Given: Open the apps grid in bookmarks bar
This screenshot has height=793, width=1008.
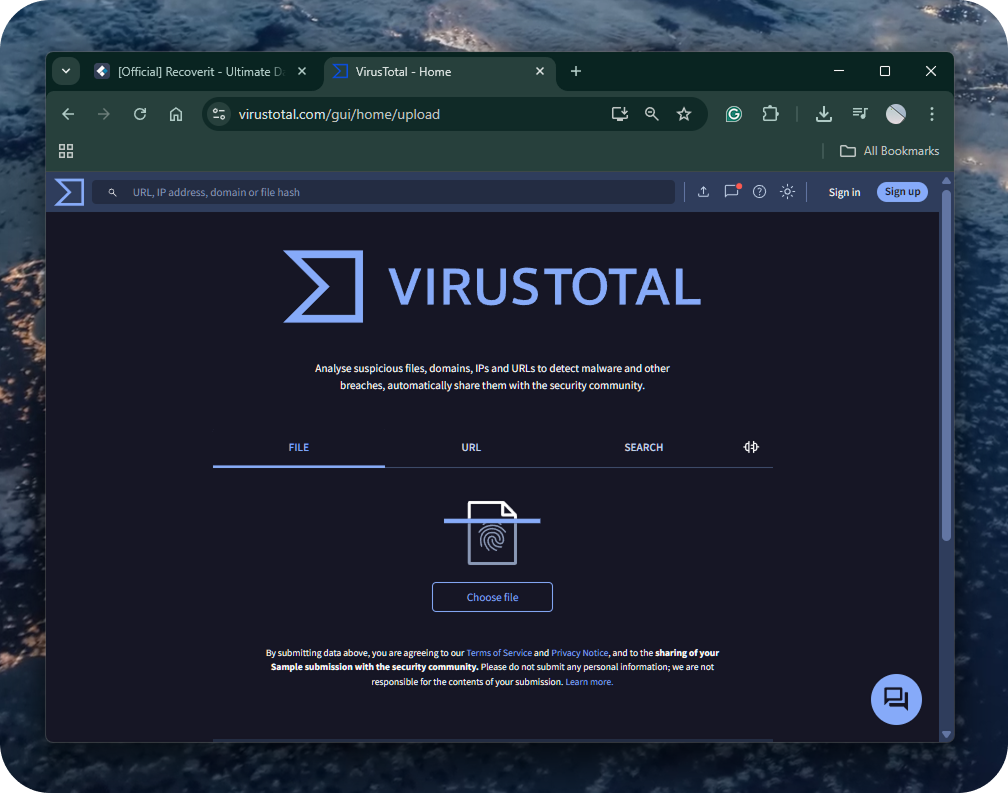Looking at the screenshot, I should pos(66,151).
